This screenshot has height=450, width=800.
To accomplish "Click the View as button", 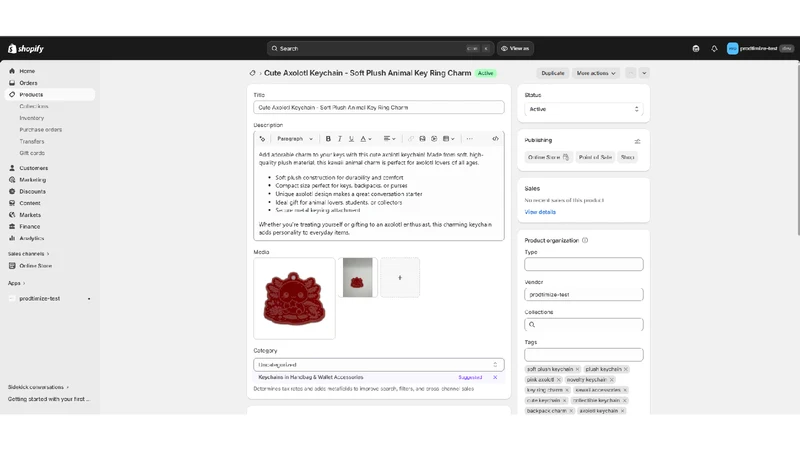I will 515,48.
